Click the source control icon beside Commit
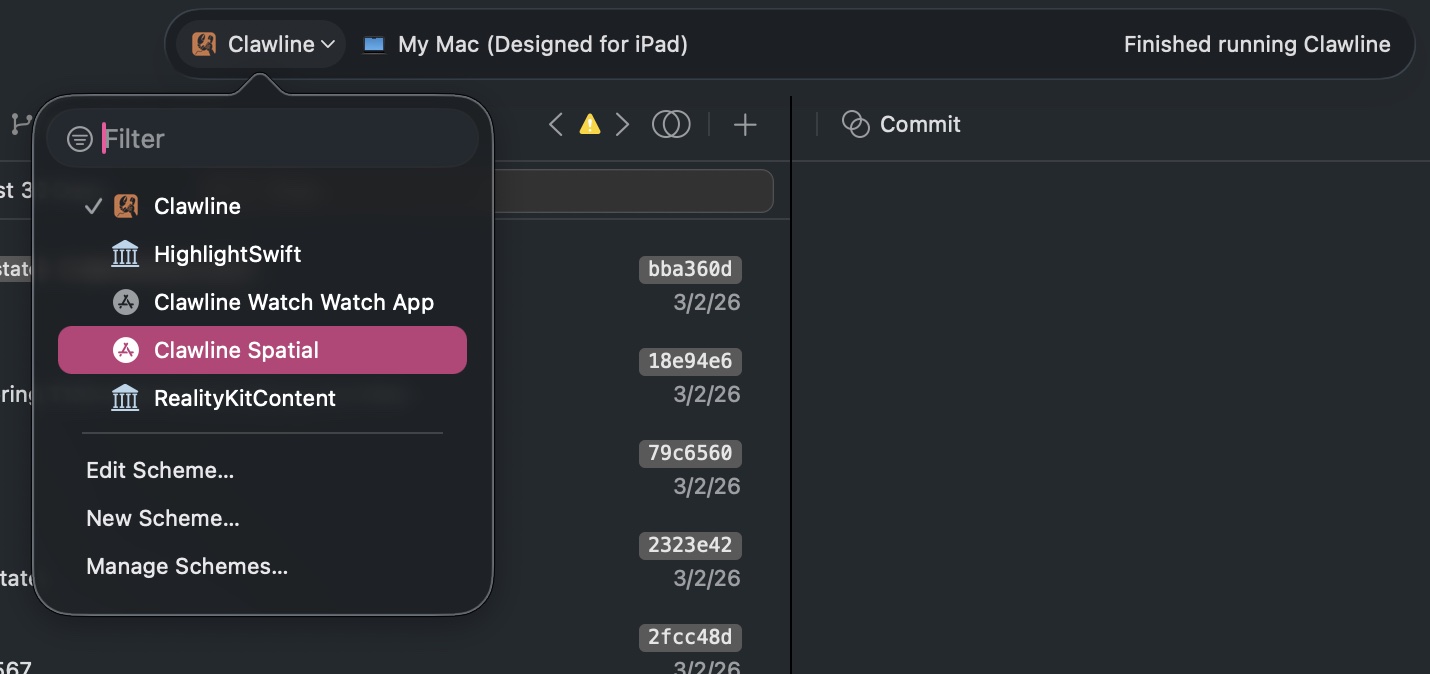 (856, 123)
